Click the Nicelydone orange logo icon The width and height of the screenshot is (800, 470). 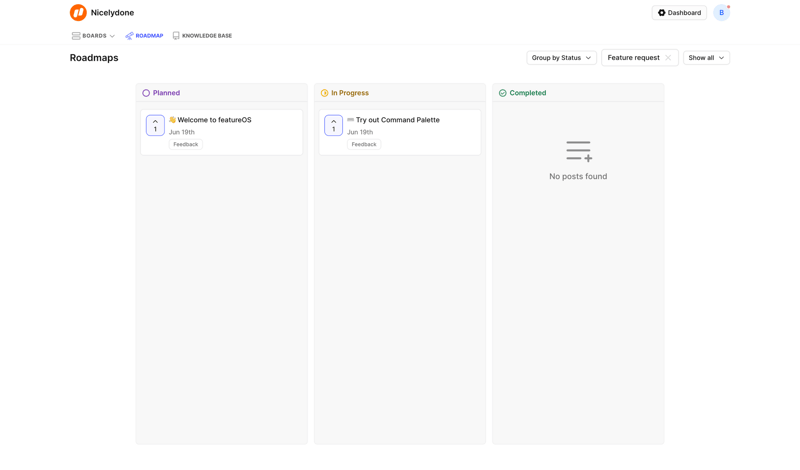78,13
